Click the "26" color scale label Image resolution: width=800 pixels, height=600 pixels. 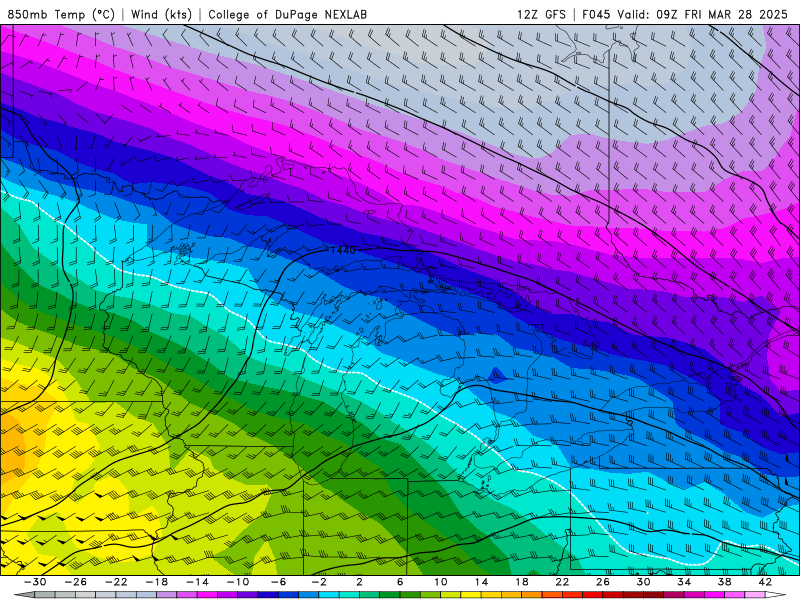[603, 582]
